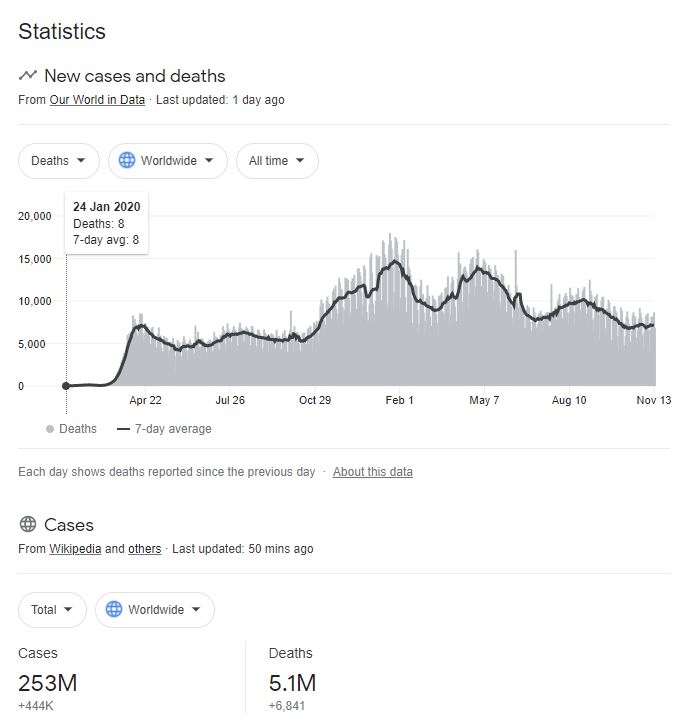The height and width of the screenshot is (717, 688).
Task: Click the 7-day average legend line marker
Action: (x=124, y=429)
